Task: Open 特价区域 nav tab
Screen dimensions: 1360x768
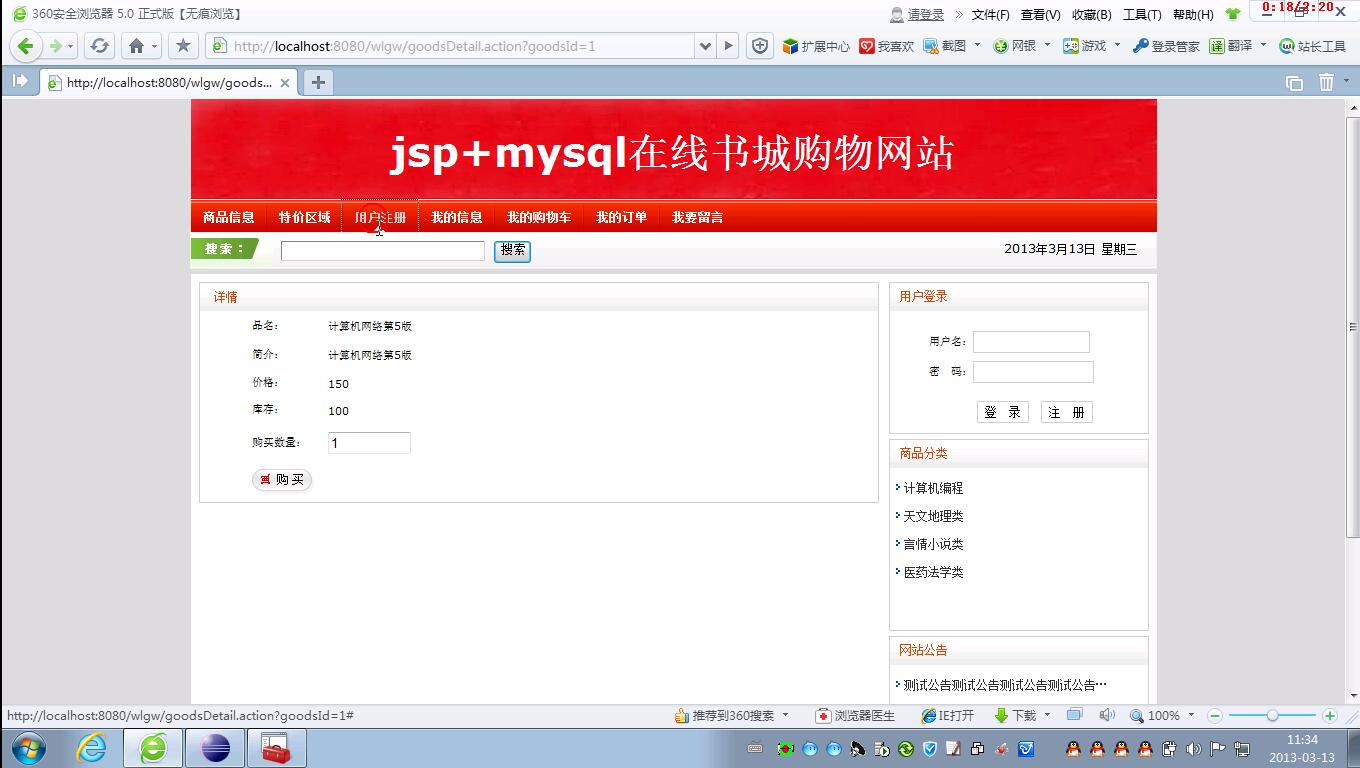Action: [x=304, y=217]
